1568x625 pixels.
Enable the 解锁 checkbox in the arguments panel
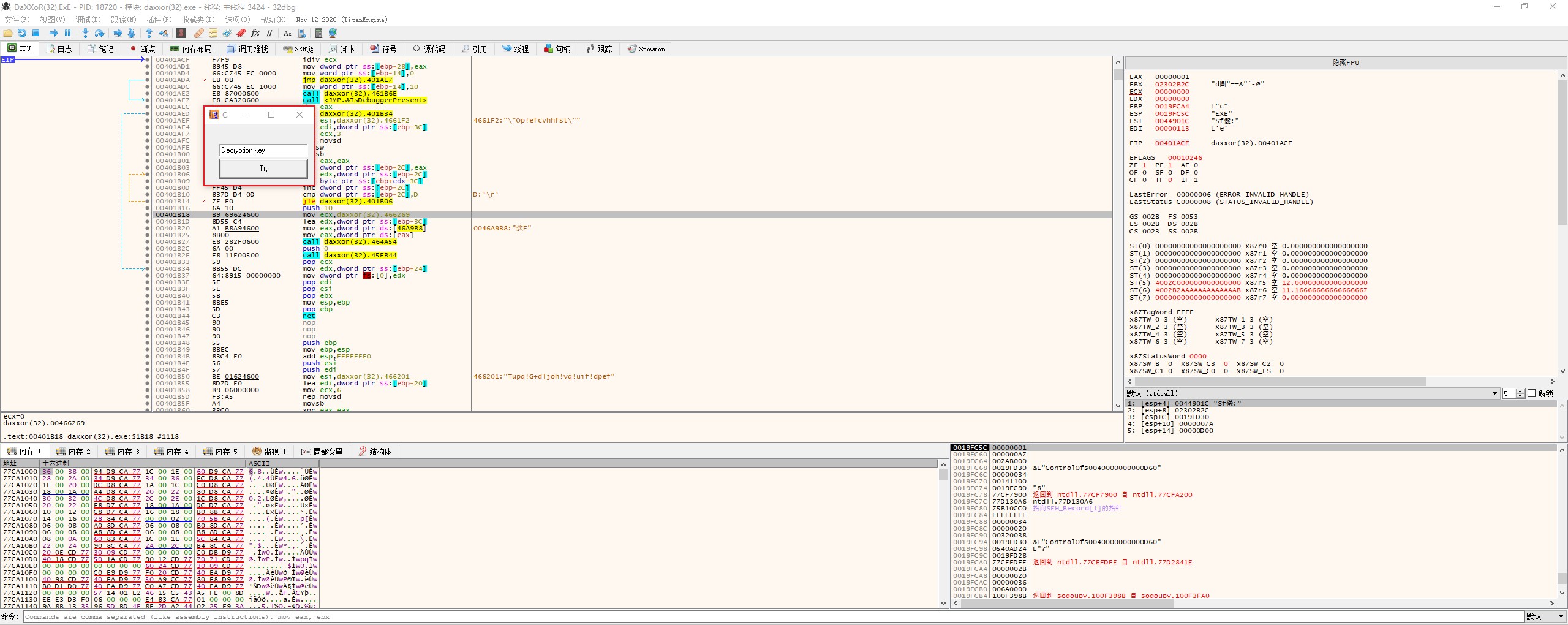[x=1531, y=393]
